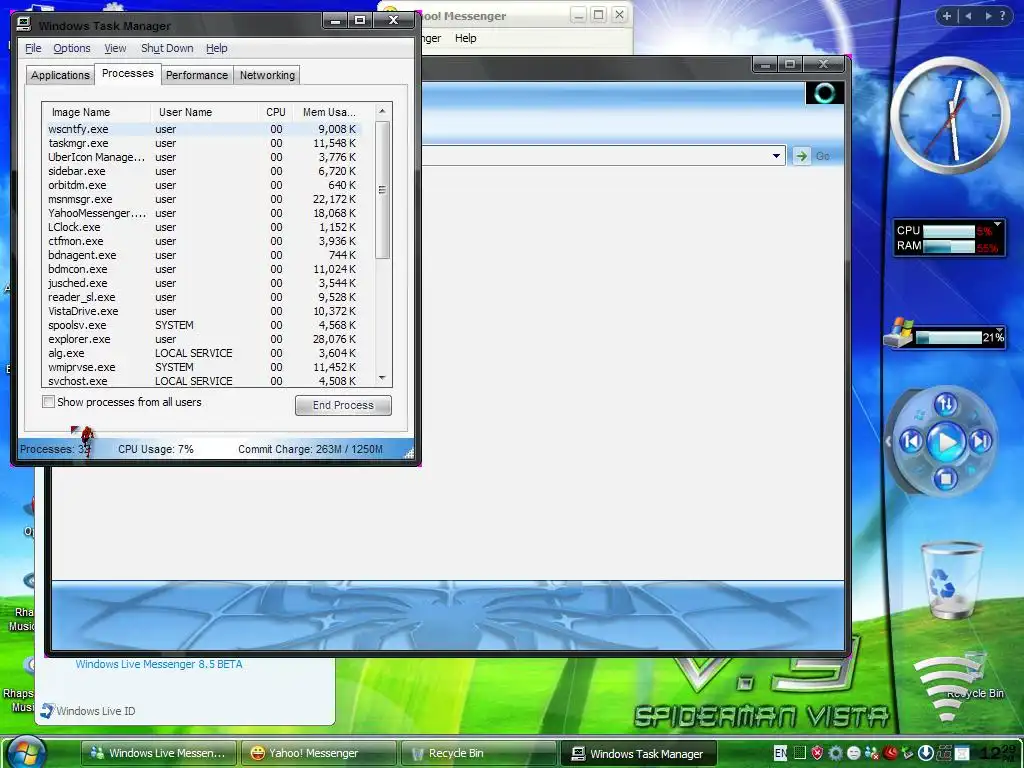Open CPU RAM gadget dropdown arrow
The width and height of the screenshot is (1024, 768).
pyautogui.click(x=997, y=225)
